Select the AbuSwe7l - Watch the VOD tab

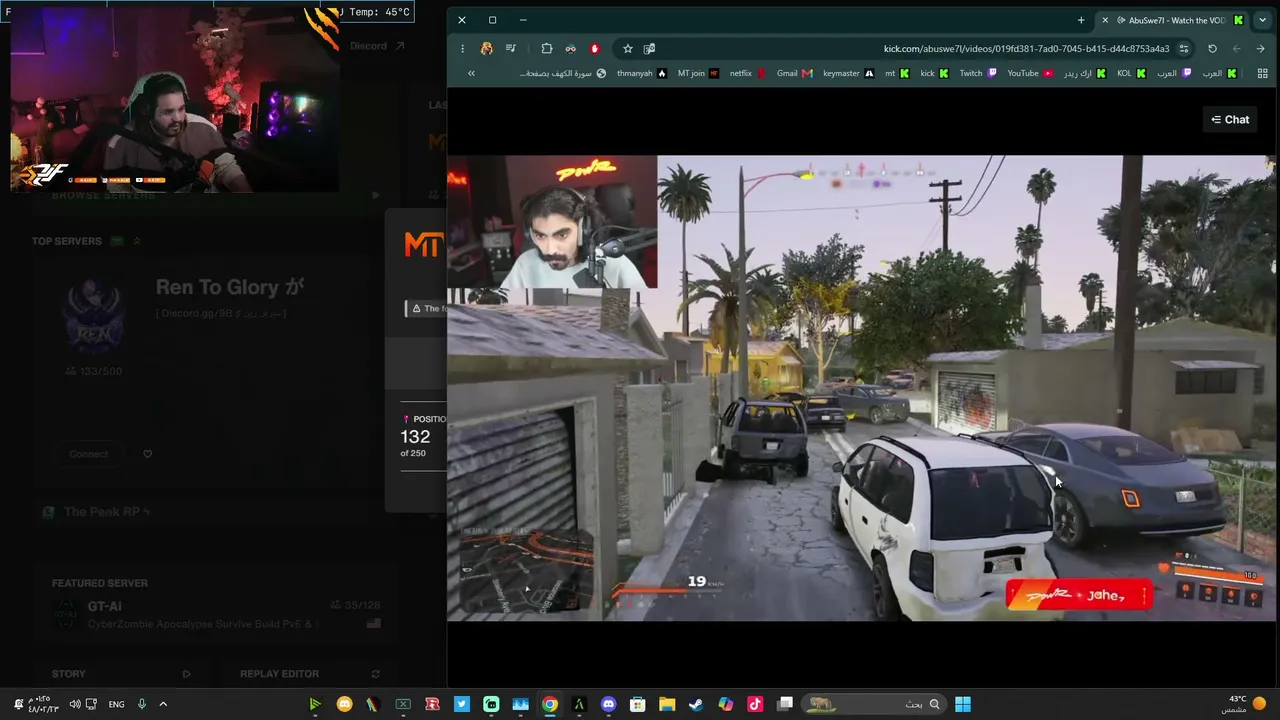tap(1173, 20)
